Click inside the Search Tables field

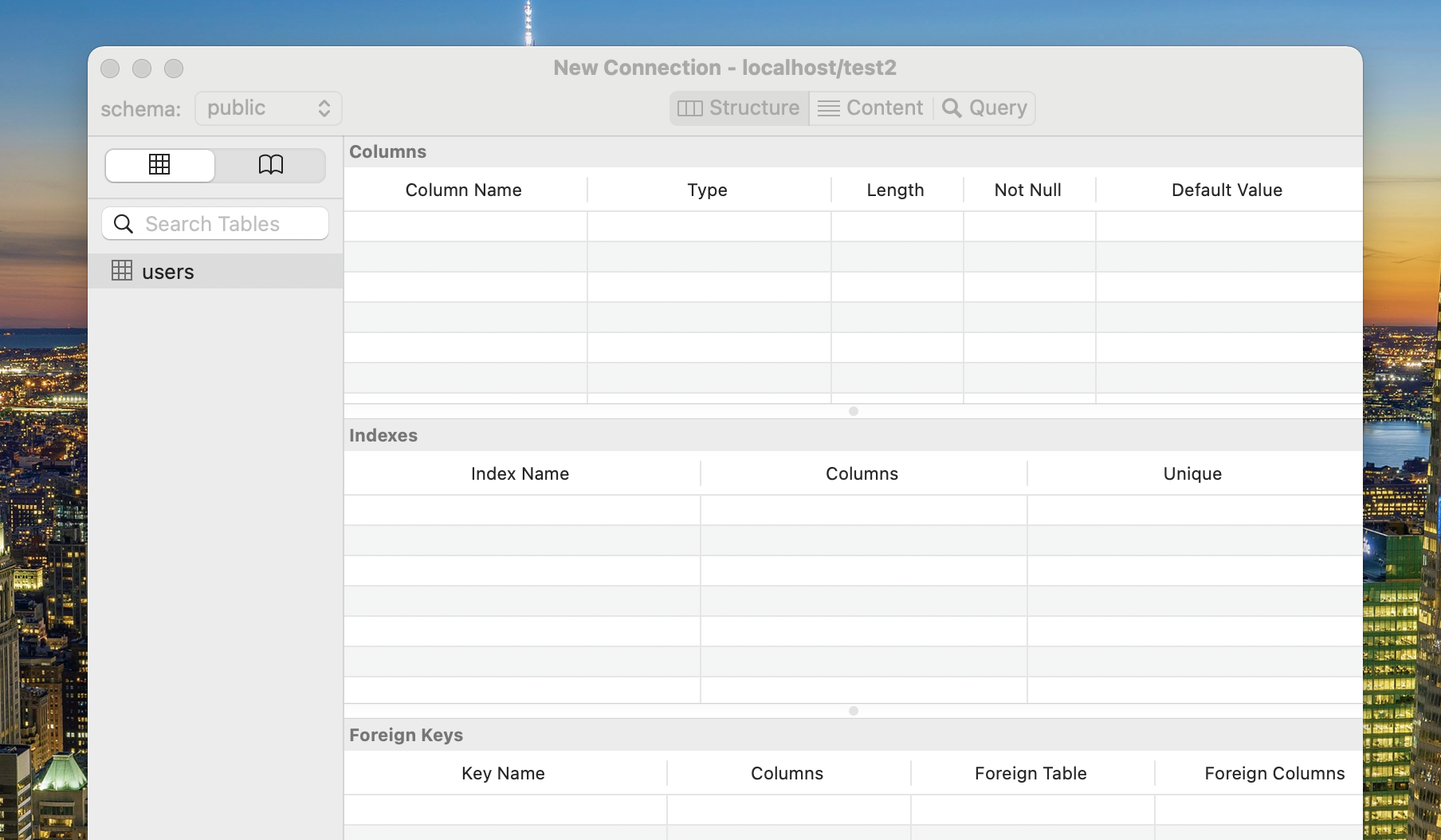[215, 224]
